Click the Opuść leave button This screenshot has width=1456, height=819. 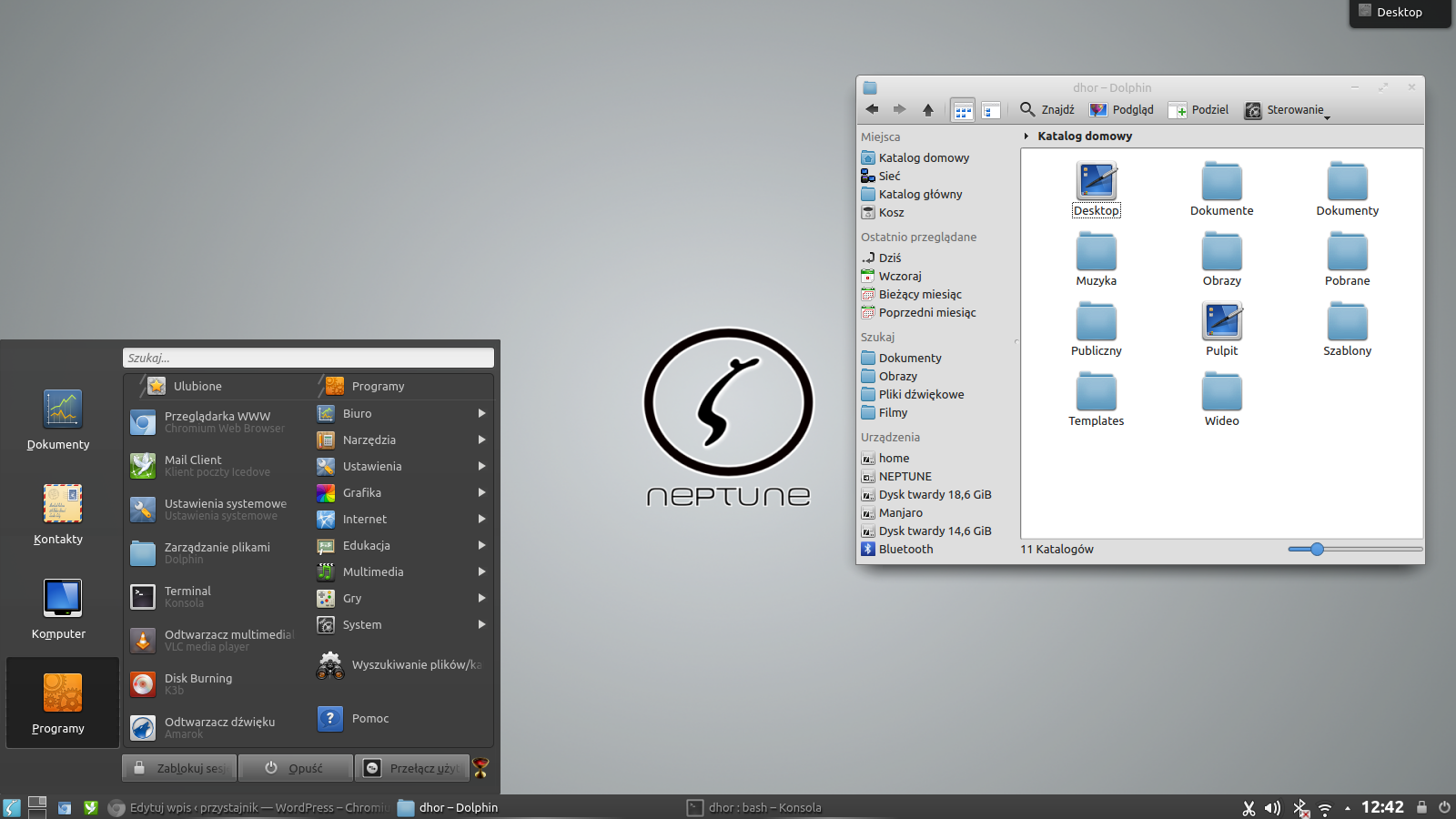coord(296,768)
